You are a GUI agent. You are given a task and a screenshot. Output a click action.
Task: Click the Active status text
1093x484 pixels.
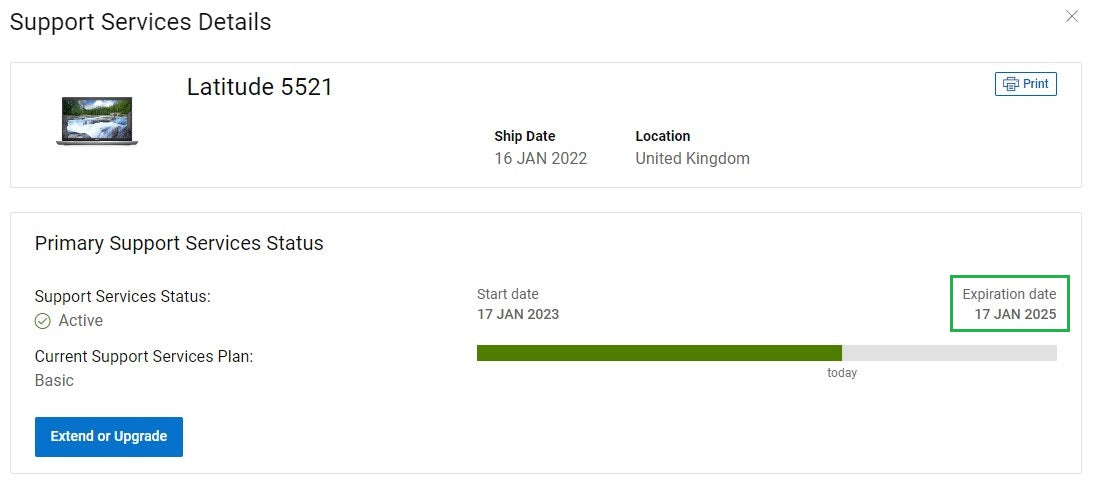coord(81,321)
